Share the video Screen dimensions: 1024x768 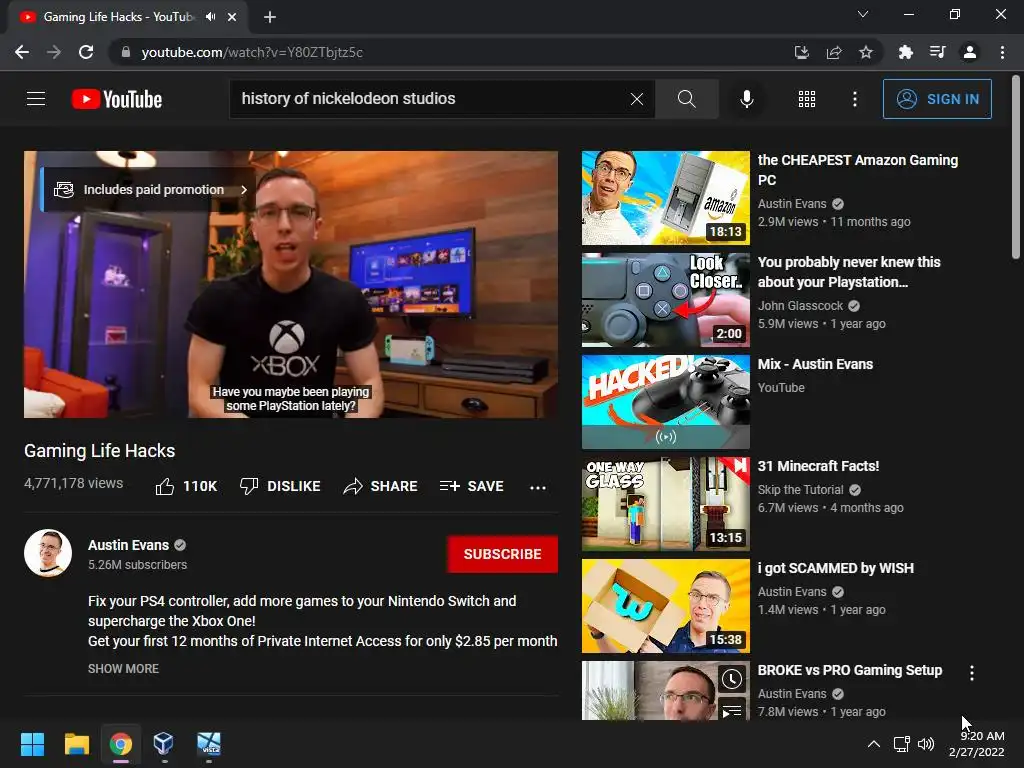tap(380, 487)
